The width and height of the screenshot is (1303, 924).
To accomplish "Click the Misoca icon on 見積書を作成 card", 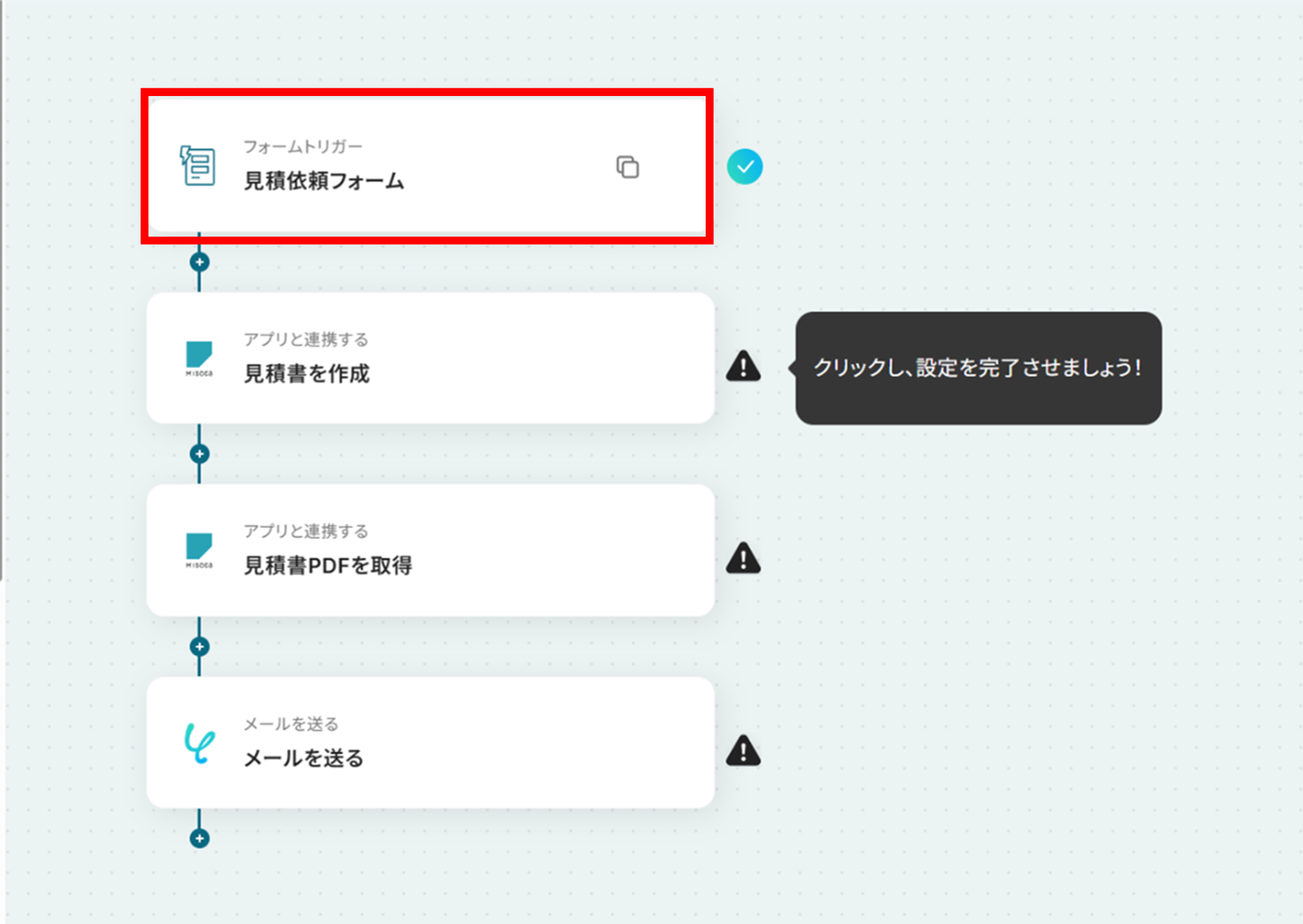I will point(199,359).
